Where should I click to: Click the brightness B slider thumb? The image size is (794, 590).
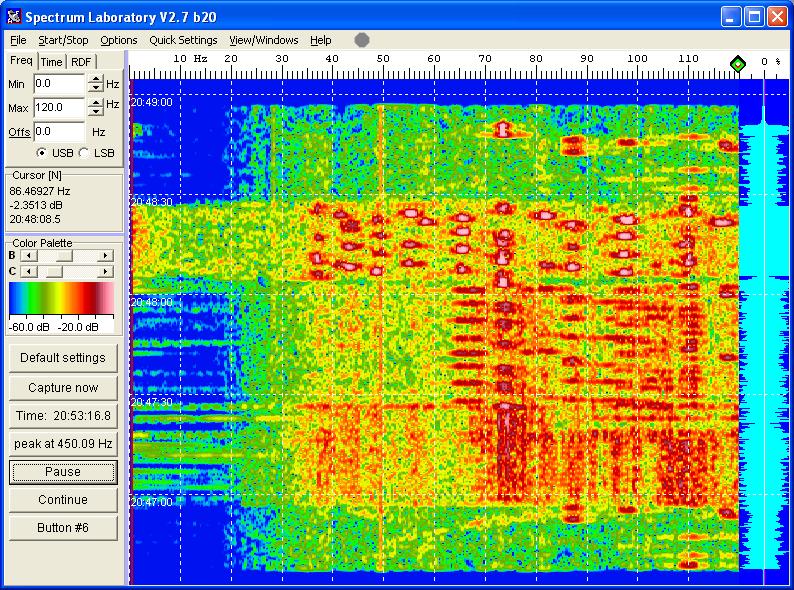(x=65, y=256)
